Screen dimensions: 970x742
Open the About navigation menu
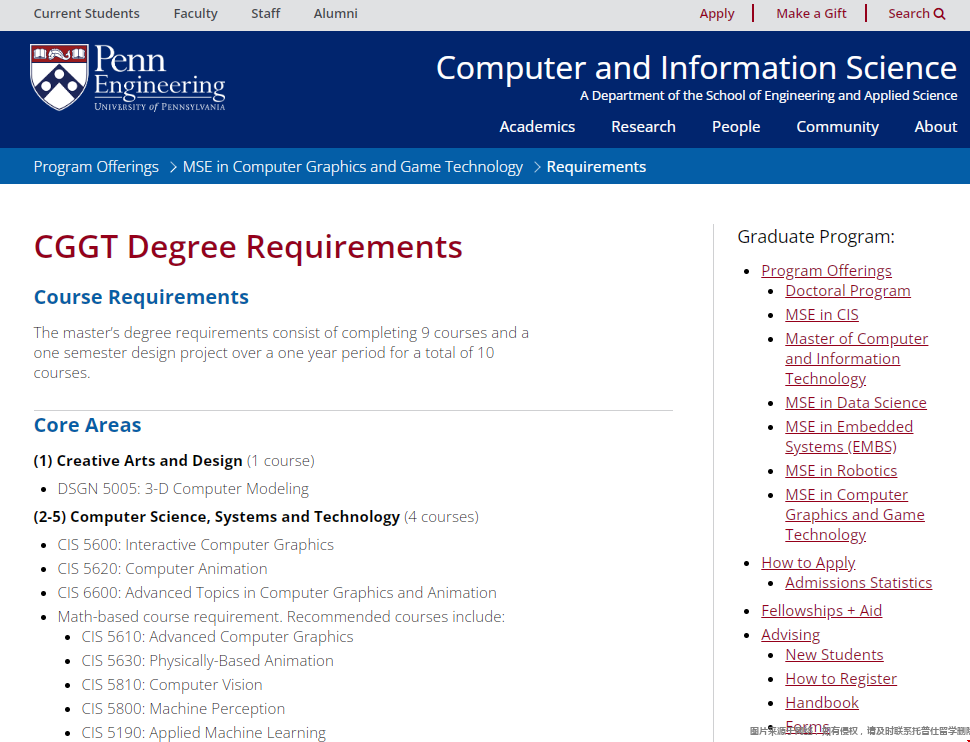click(935, 127)
